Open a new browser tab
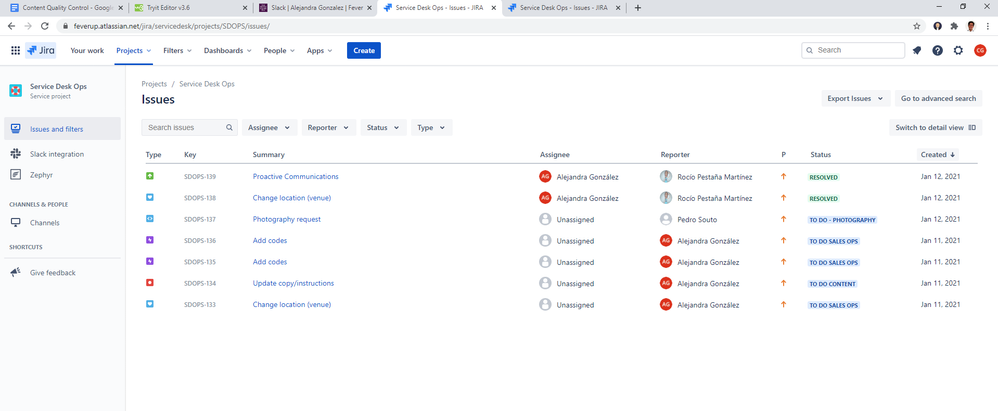 [x=638, y=8]
